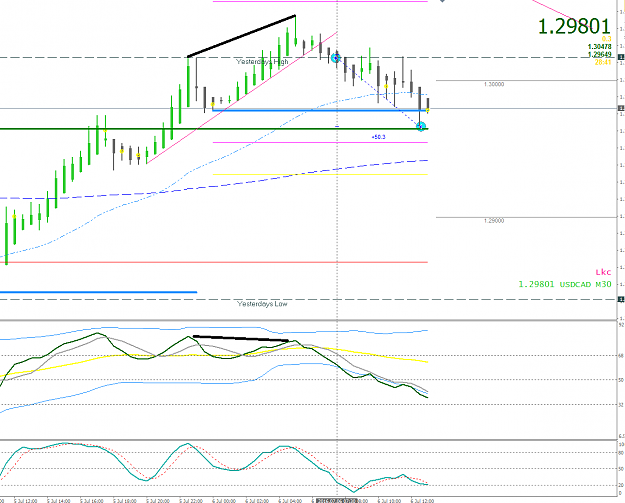Image resolution: width=625 pixels, height=503 pixels.
Task: Click the blue +50.3 pips label
Action: tap(378, 137)
